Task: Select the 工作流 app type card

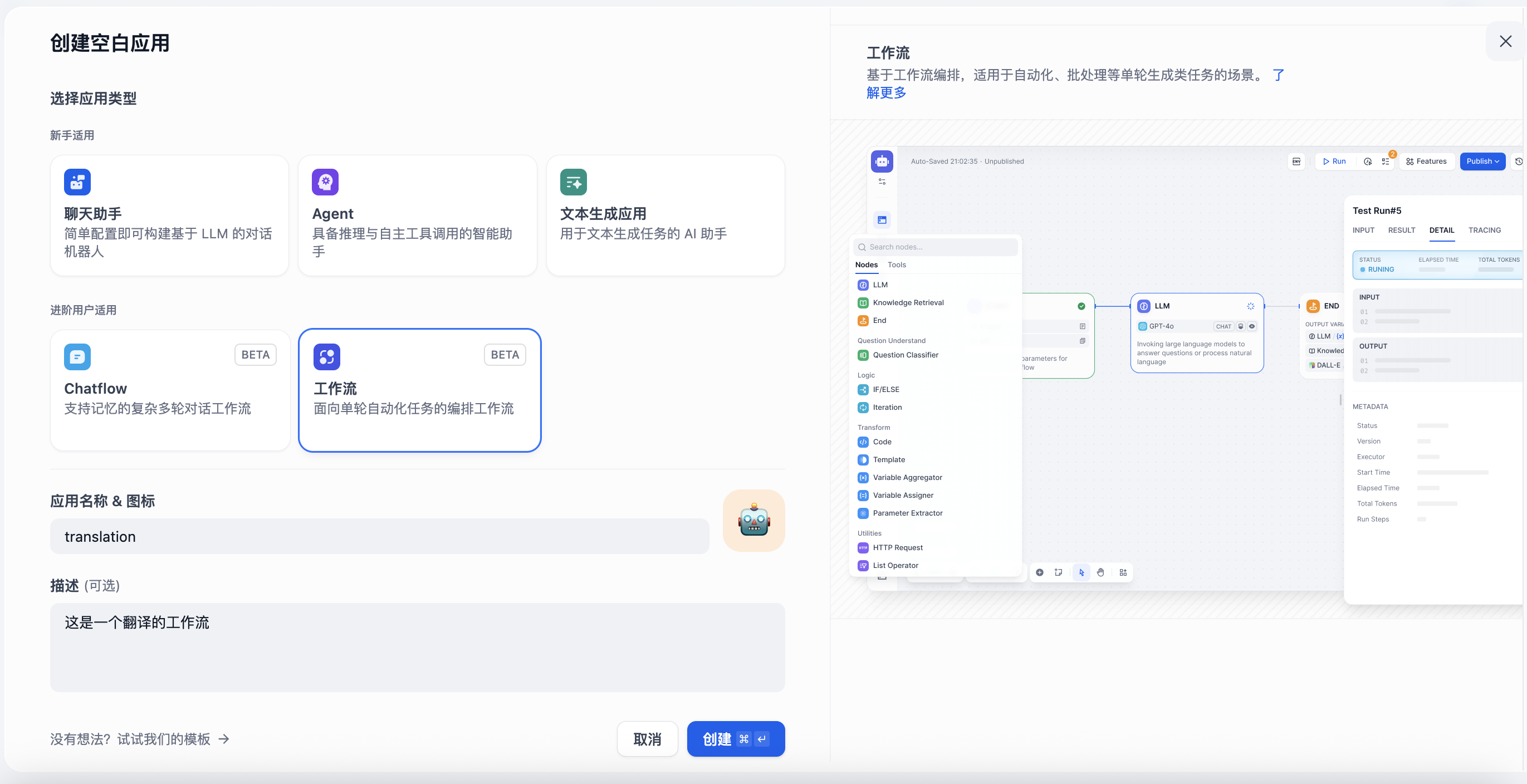Action: point(419,390)
